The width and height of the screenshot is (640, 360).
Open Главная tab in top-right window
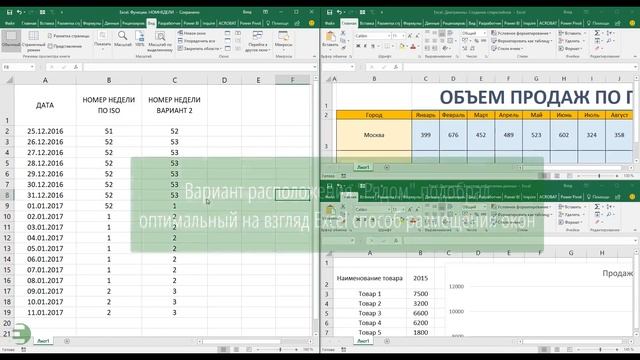pos(349,23)
